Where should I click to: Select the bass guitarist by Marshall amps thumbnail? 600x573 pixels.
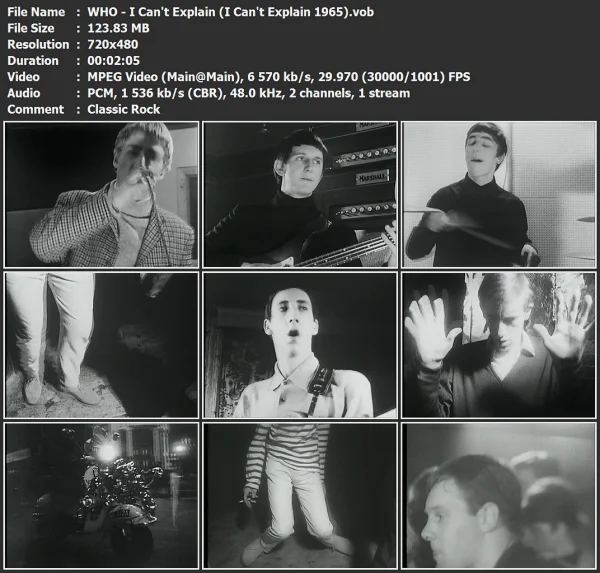point(300,194)
